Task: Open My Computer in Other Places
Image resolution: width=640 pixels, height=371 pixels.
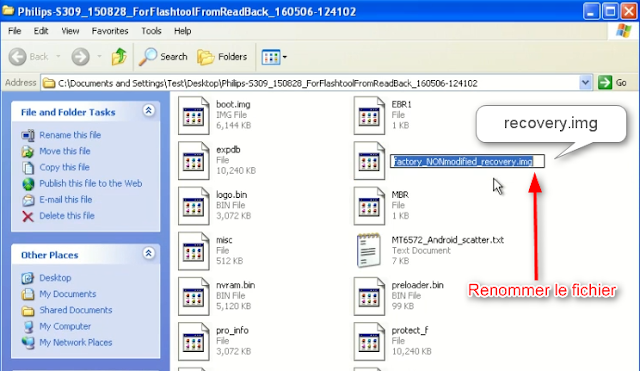Action: click(65, 327)
